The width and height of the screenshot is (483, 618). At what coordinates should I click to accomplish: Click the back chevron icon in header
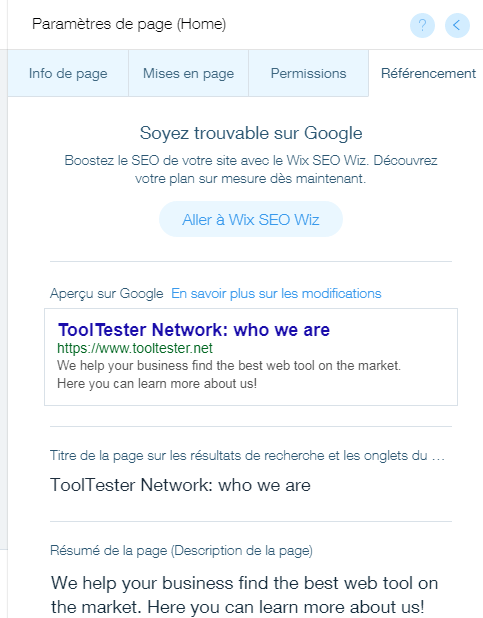[457, 26]
